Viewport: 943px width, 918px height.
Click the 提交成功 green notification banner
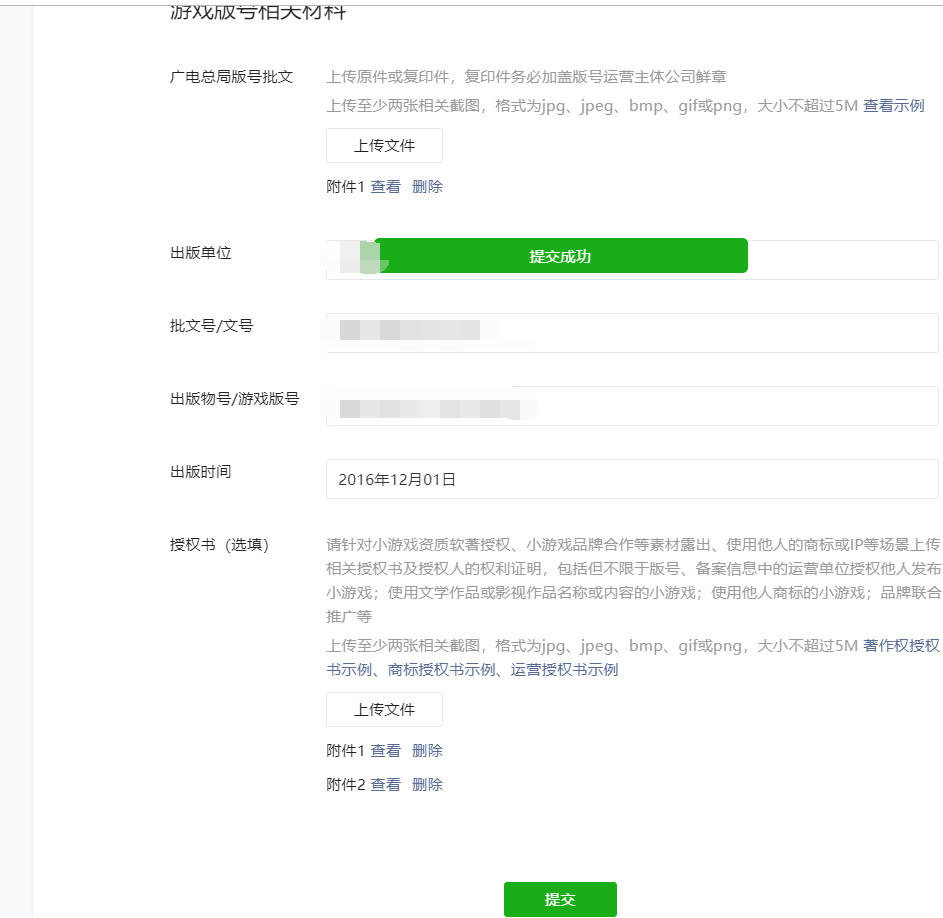tap(560, 256)
